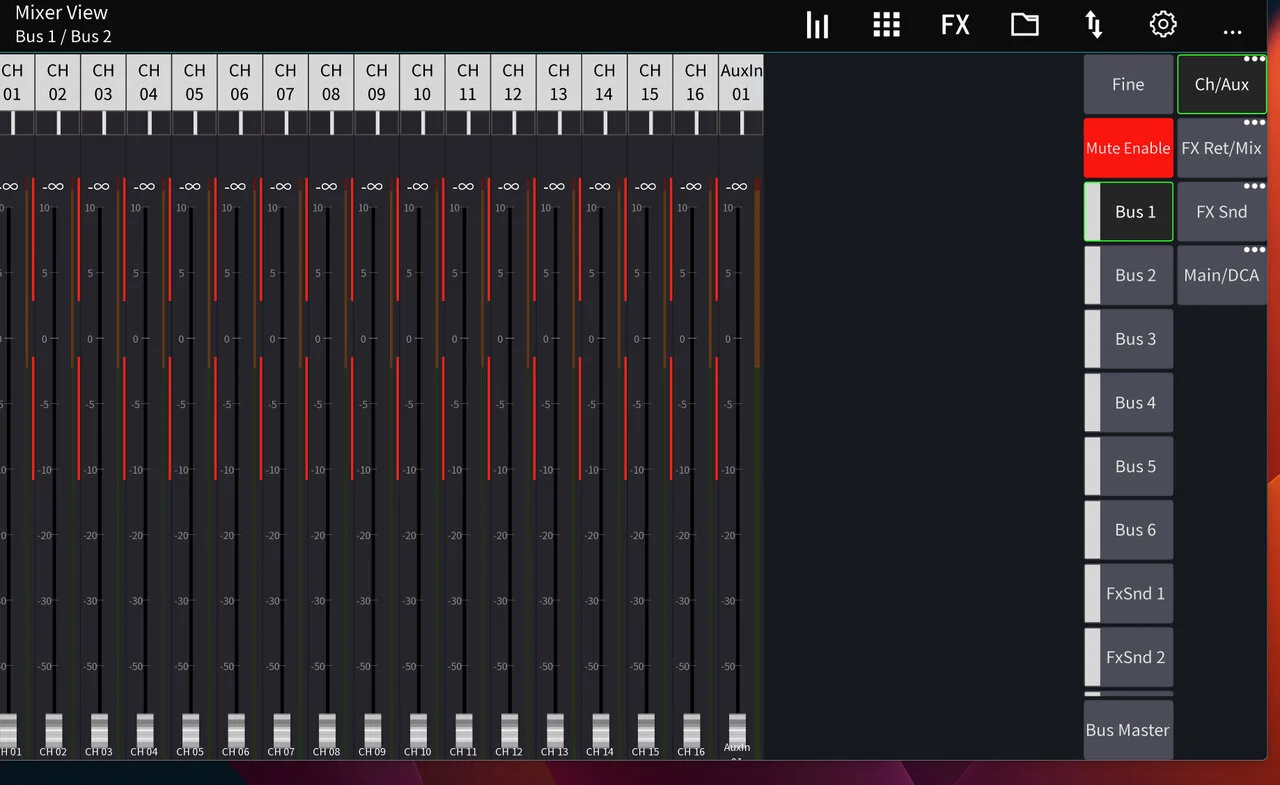Click the CH 12 fader knob
Image resolution: width=1280 pixels, height=785 pixels.
point(509,730)
